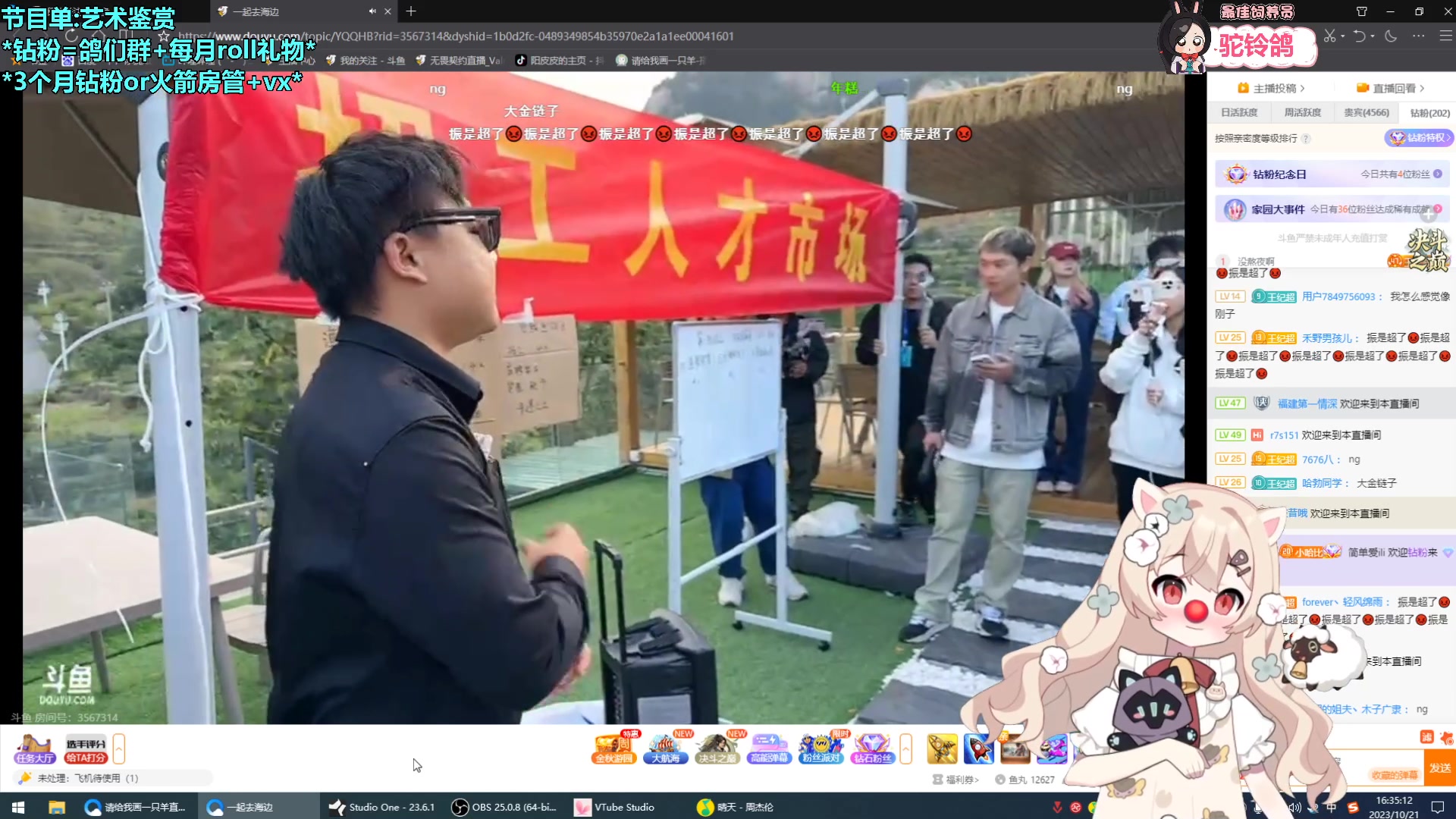
Task: Mute the 一起去海边 tab audio
Action: [x=372, y=11]
